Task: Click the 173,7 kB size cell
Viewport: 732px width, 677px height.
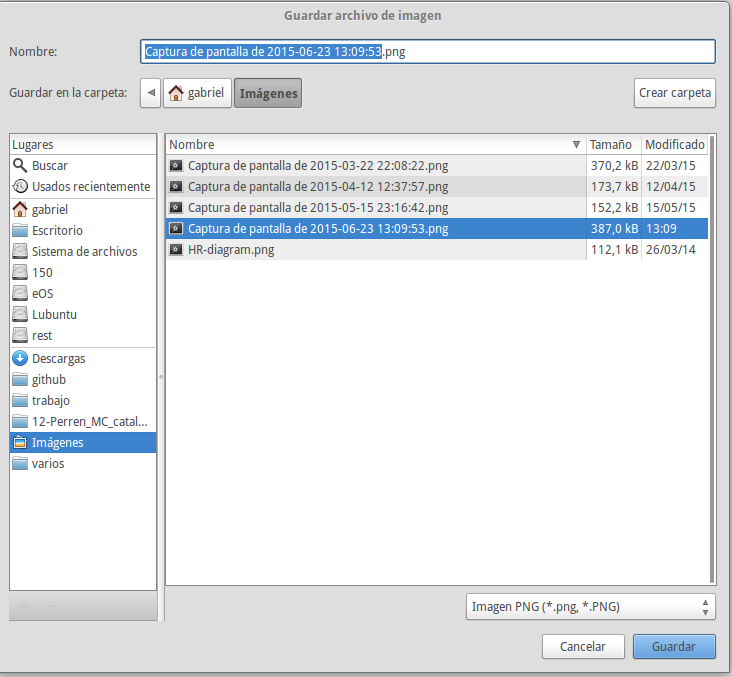Action: click(x=614, y=186)
